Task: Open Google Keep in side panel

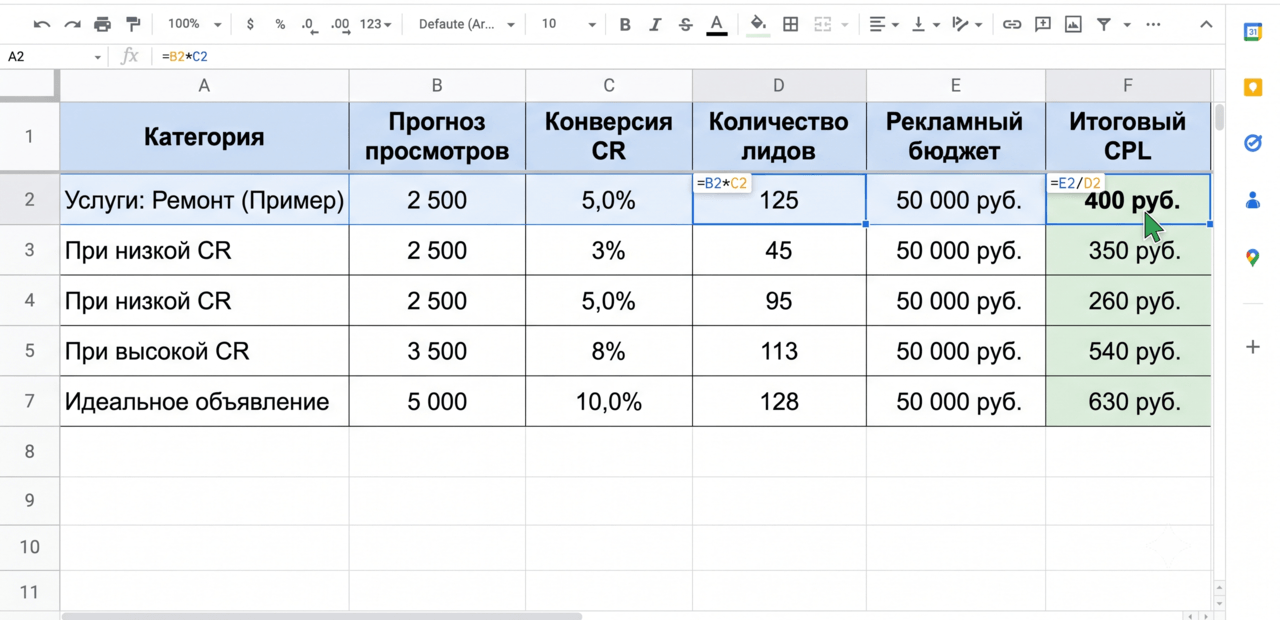Action: point(1253,88)
